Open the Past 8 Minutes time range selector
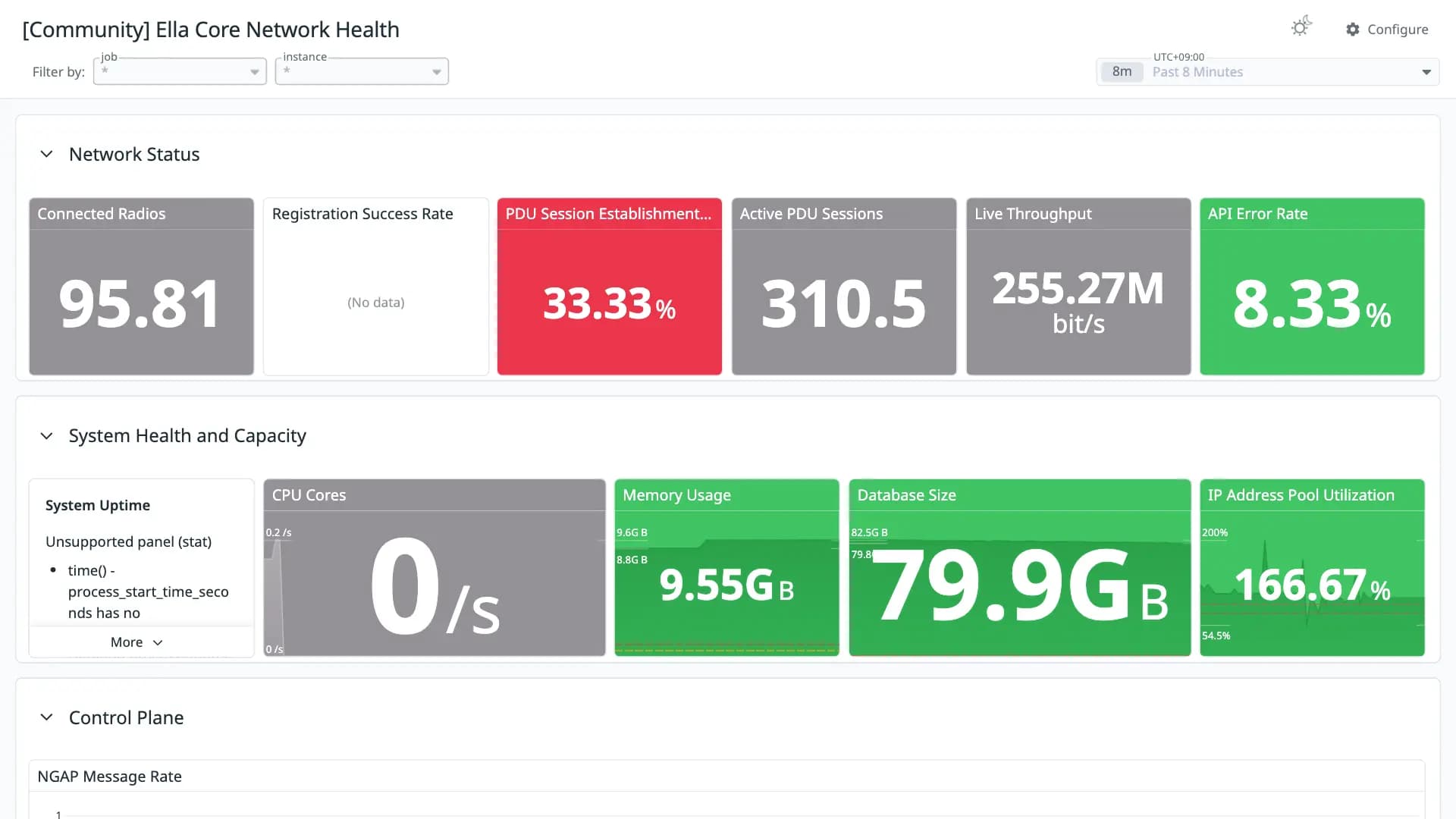This screenshot has width=1456, height=819. click(x=1268, y=72)
